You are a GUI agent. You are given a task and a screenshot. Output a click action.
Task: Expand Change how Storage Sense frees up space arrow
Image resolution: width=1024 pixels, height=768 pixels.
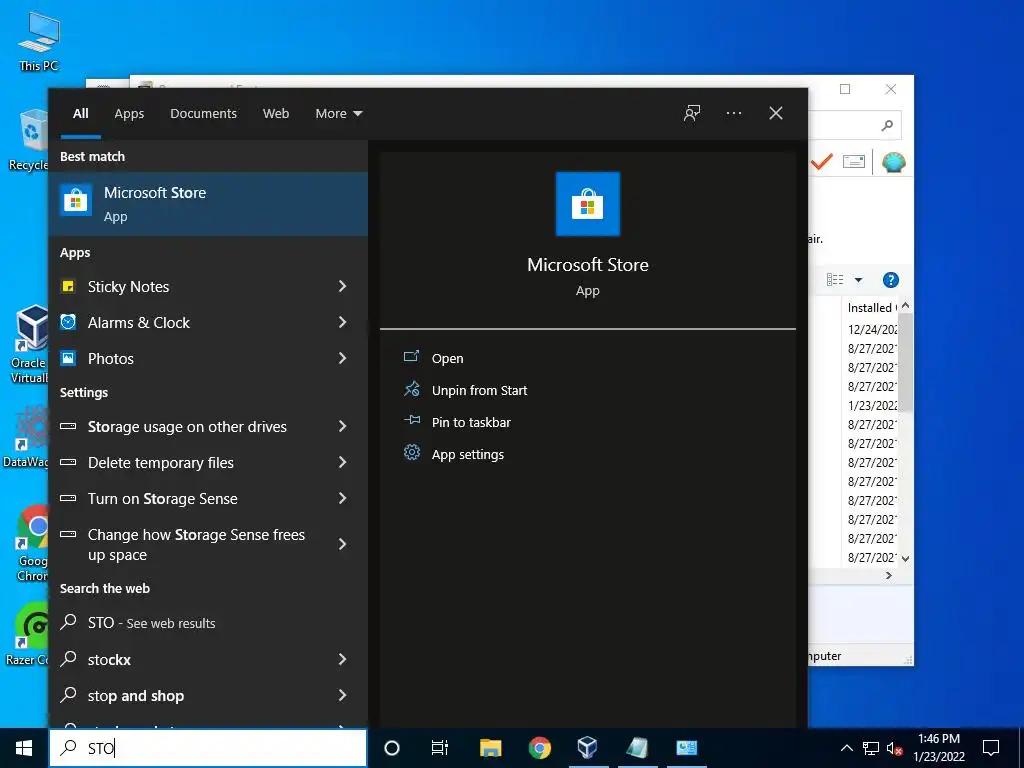(x=342, y=544)
